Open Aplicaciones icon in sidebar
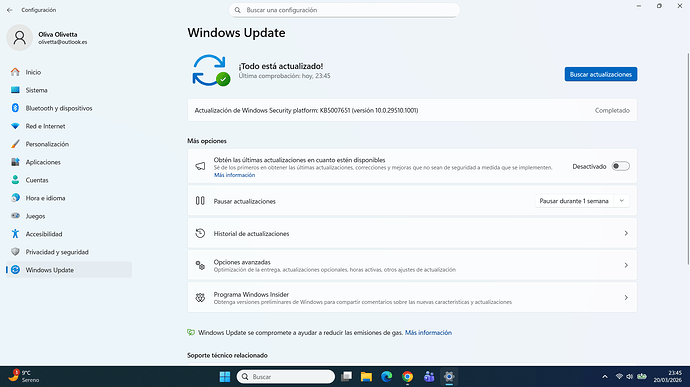 click(15, 162)
